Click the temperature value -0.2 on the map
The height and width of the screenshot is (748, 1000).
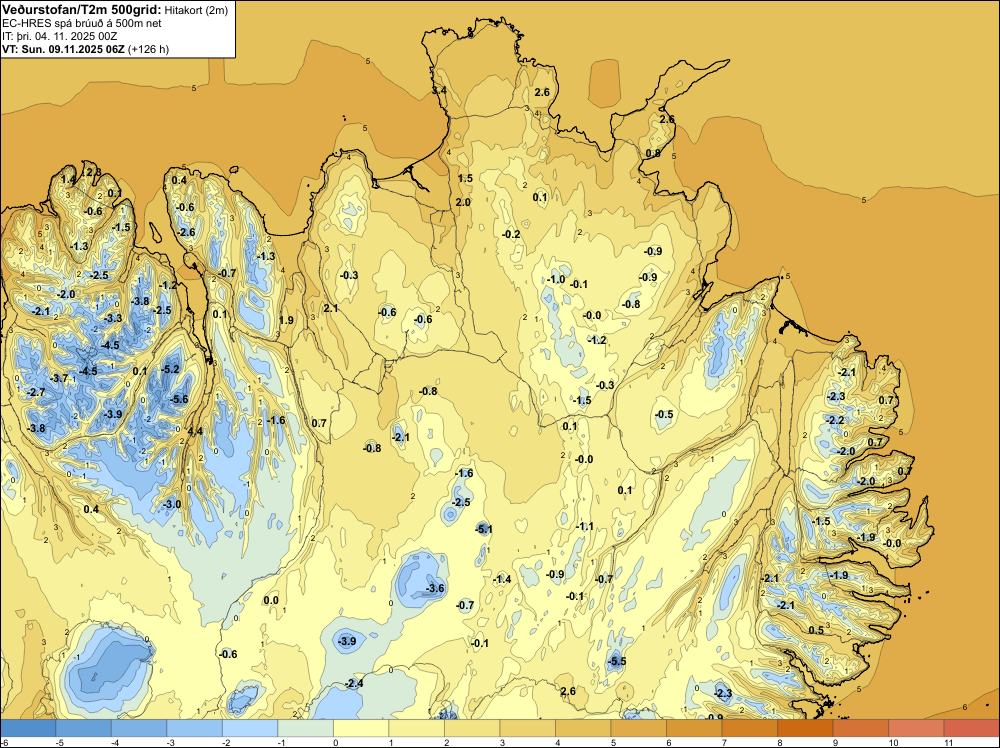(511, 235)
